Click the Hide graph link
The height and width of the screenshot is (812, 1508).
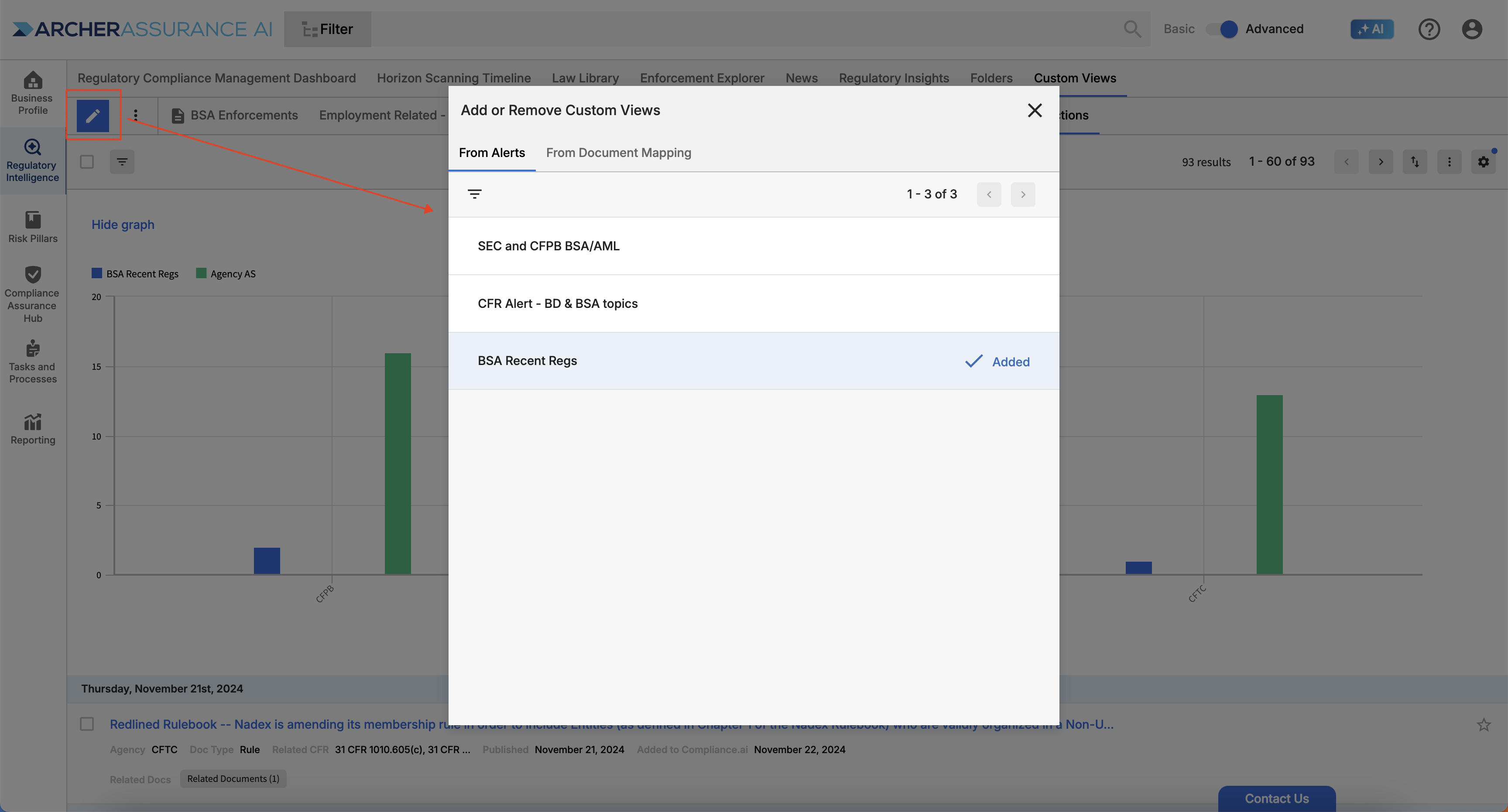[123, 225]
